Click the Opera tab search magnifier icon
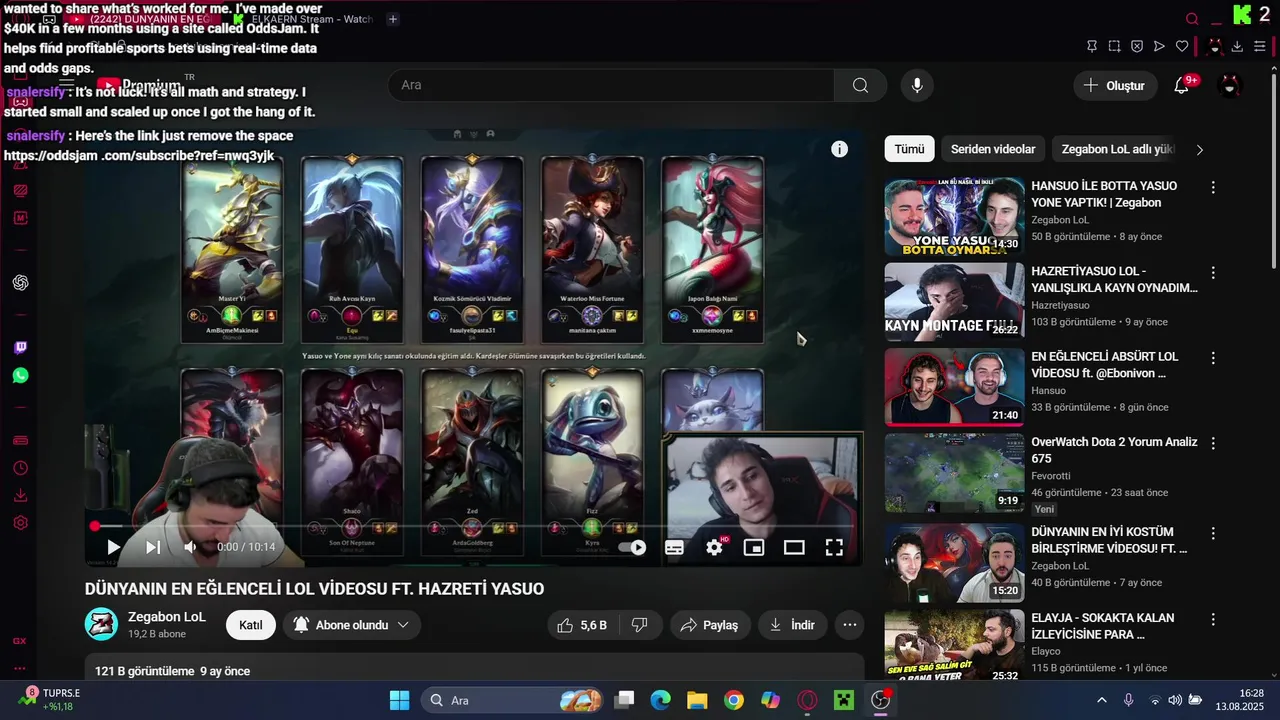Viewport: 1280px width, 720px height. (x=1192, y=19)
